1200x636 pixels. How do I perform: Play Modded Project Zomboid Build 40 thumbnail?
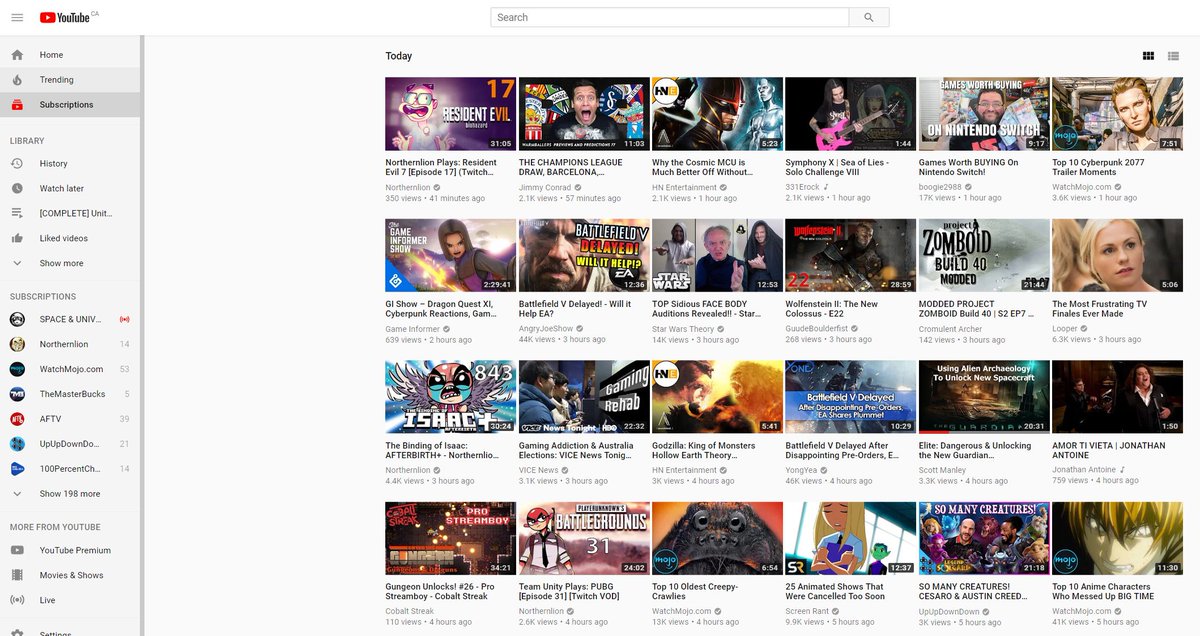pos(984,256)
